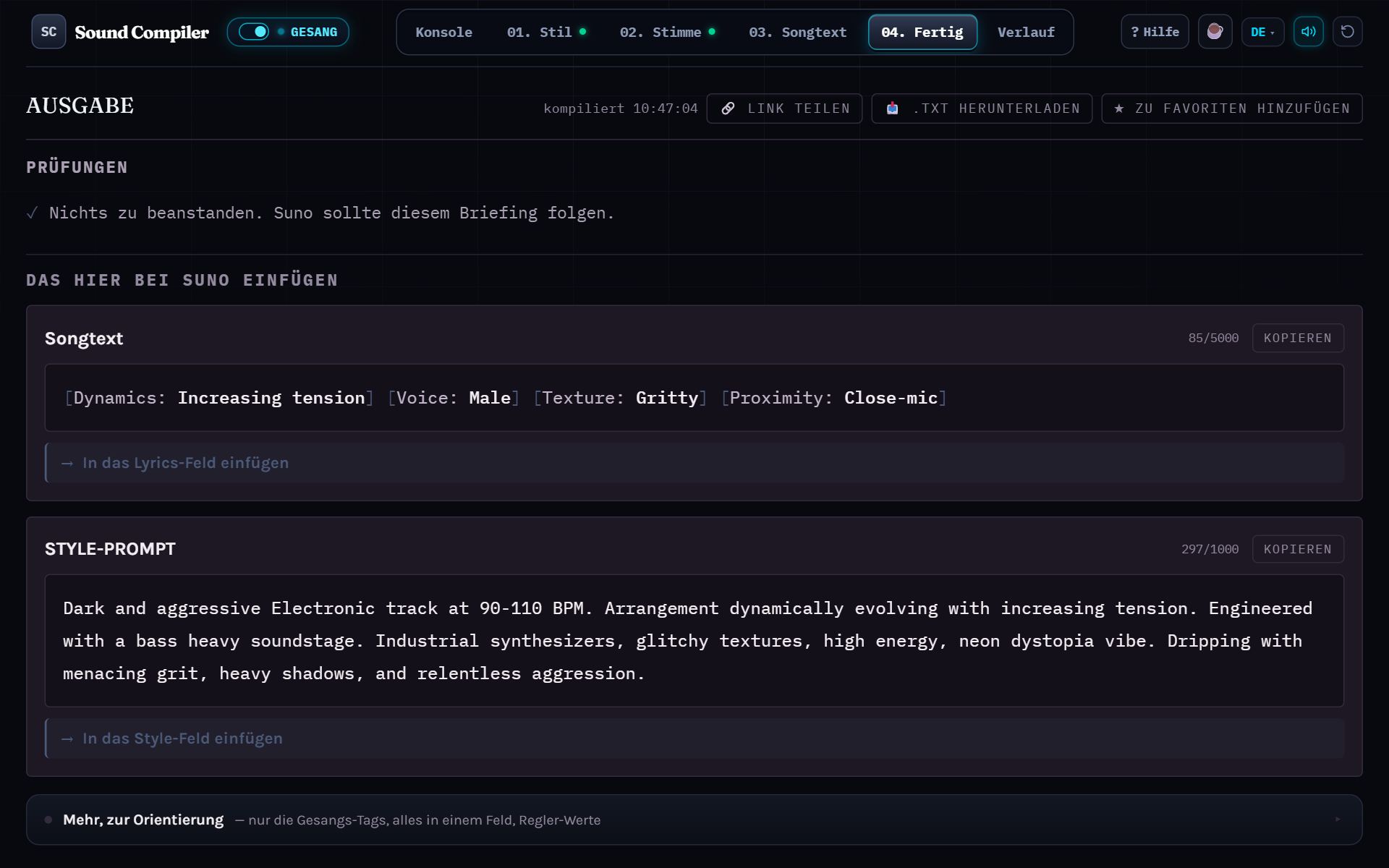1389x868 pixels.
Task: Open the 03. Songtext tab
Action: click(797, 32)
